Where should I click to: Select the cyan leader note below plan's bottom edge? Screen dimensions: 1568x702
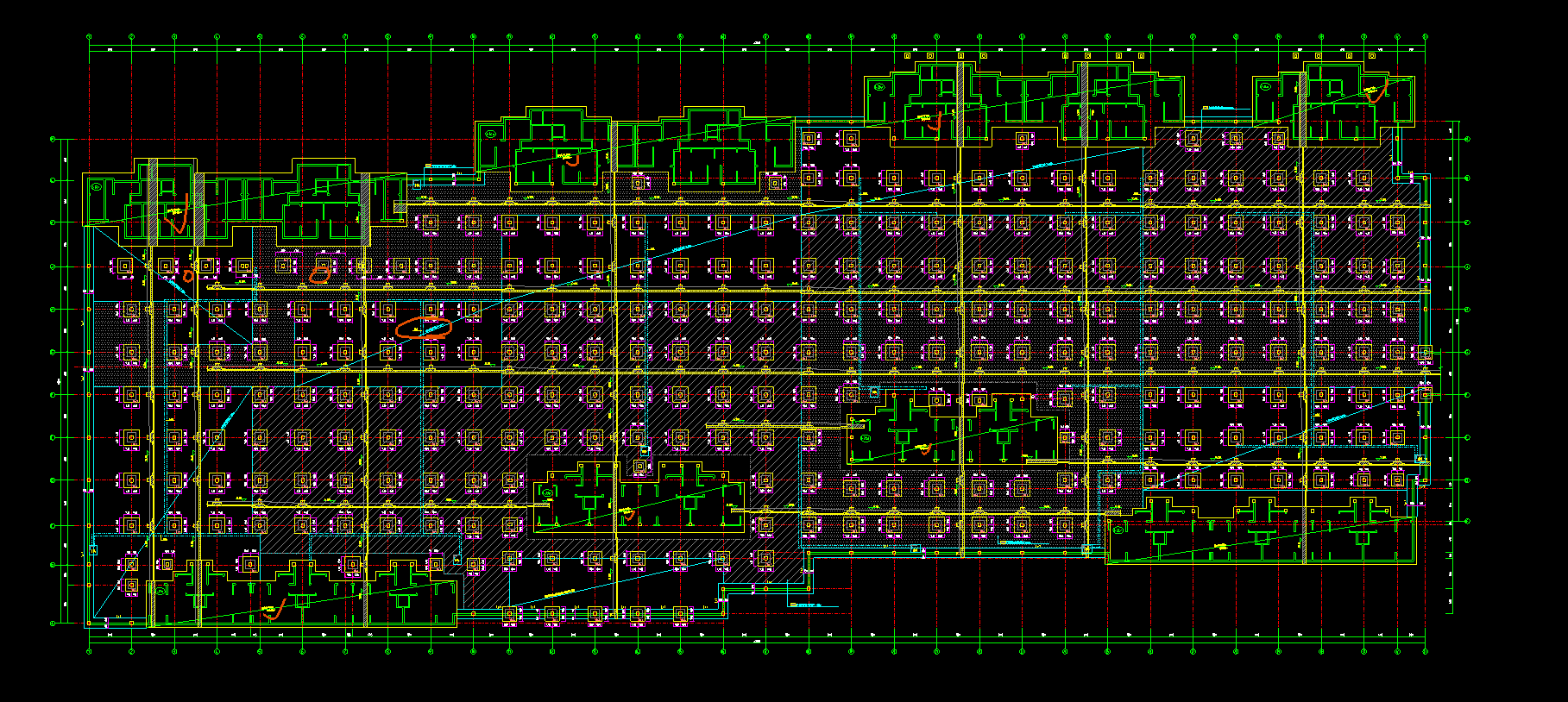(814, 606)
